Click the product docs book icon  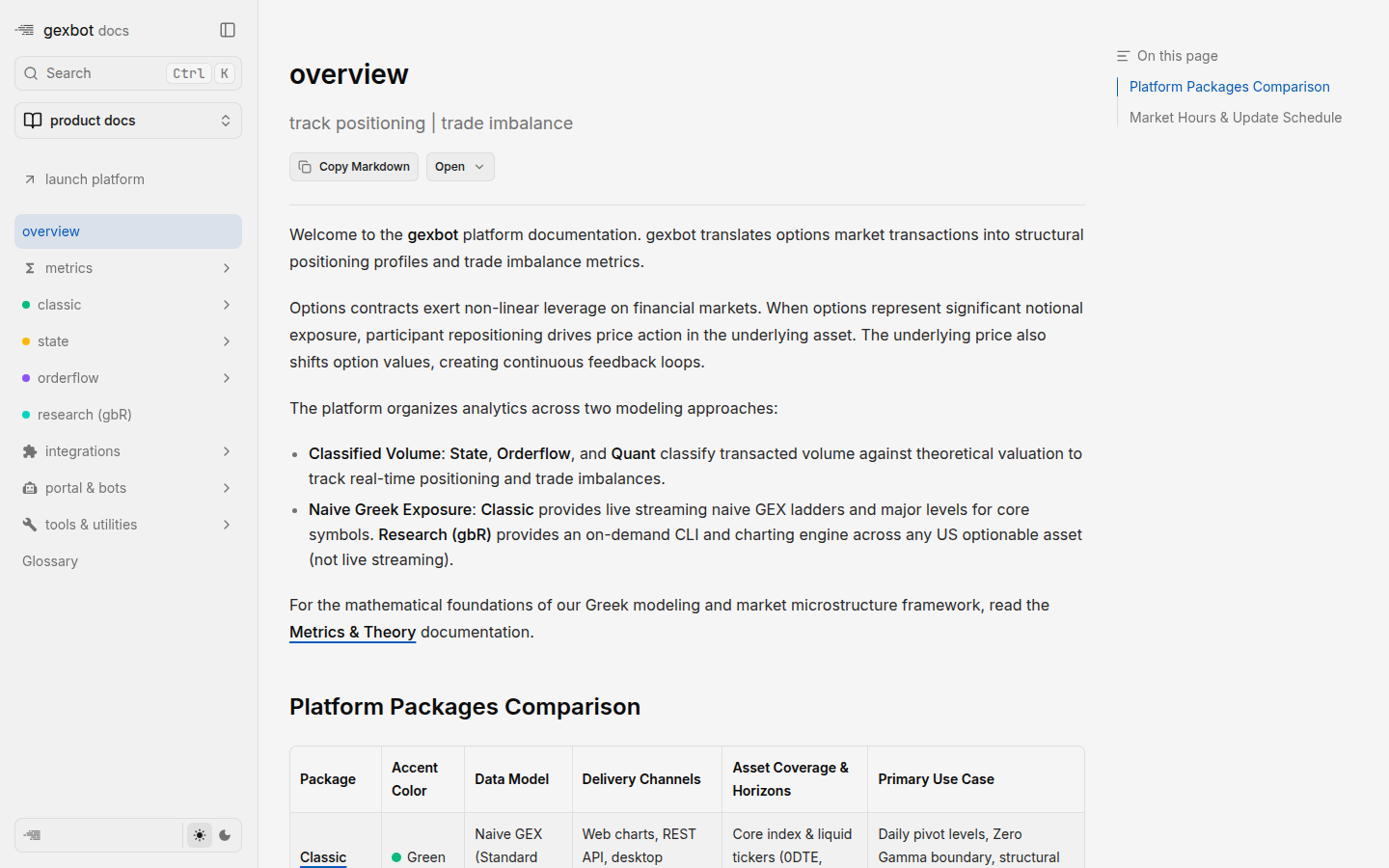[33, 121]
